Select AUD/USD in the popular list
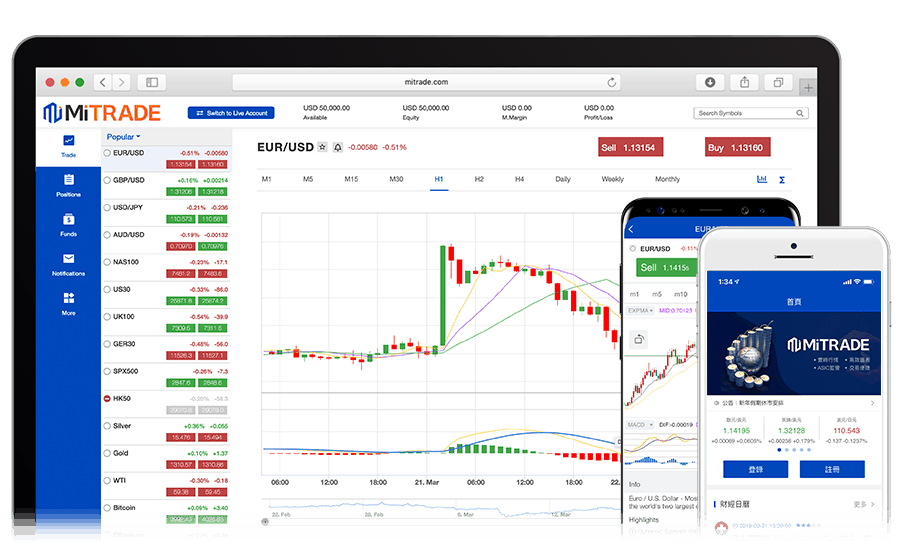This screenshot has width=900, height=544. tap(166, 240)
